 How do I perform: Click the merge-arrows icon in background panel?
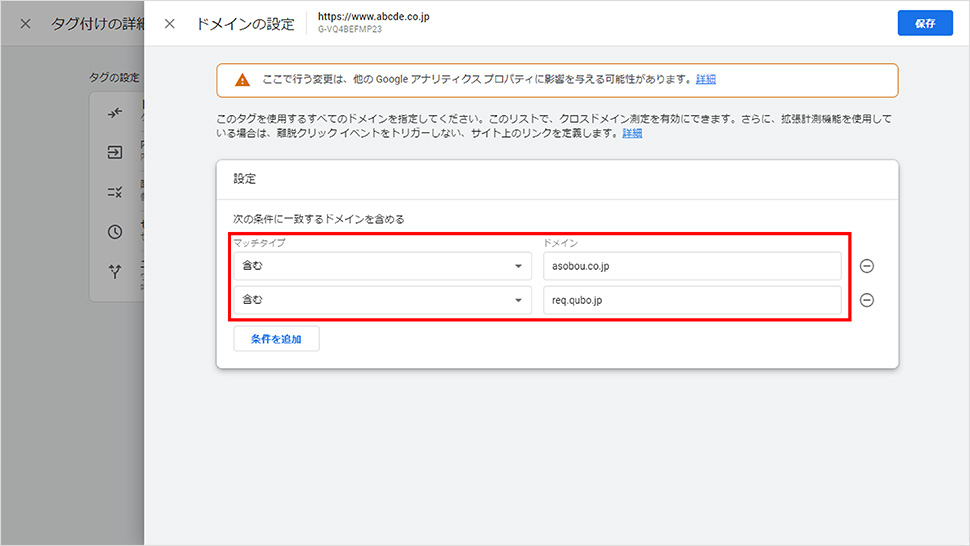114,113
